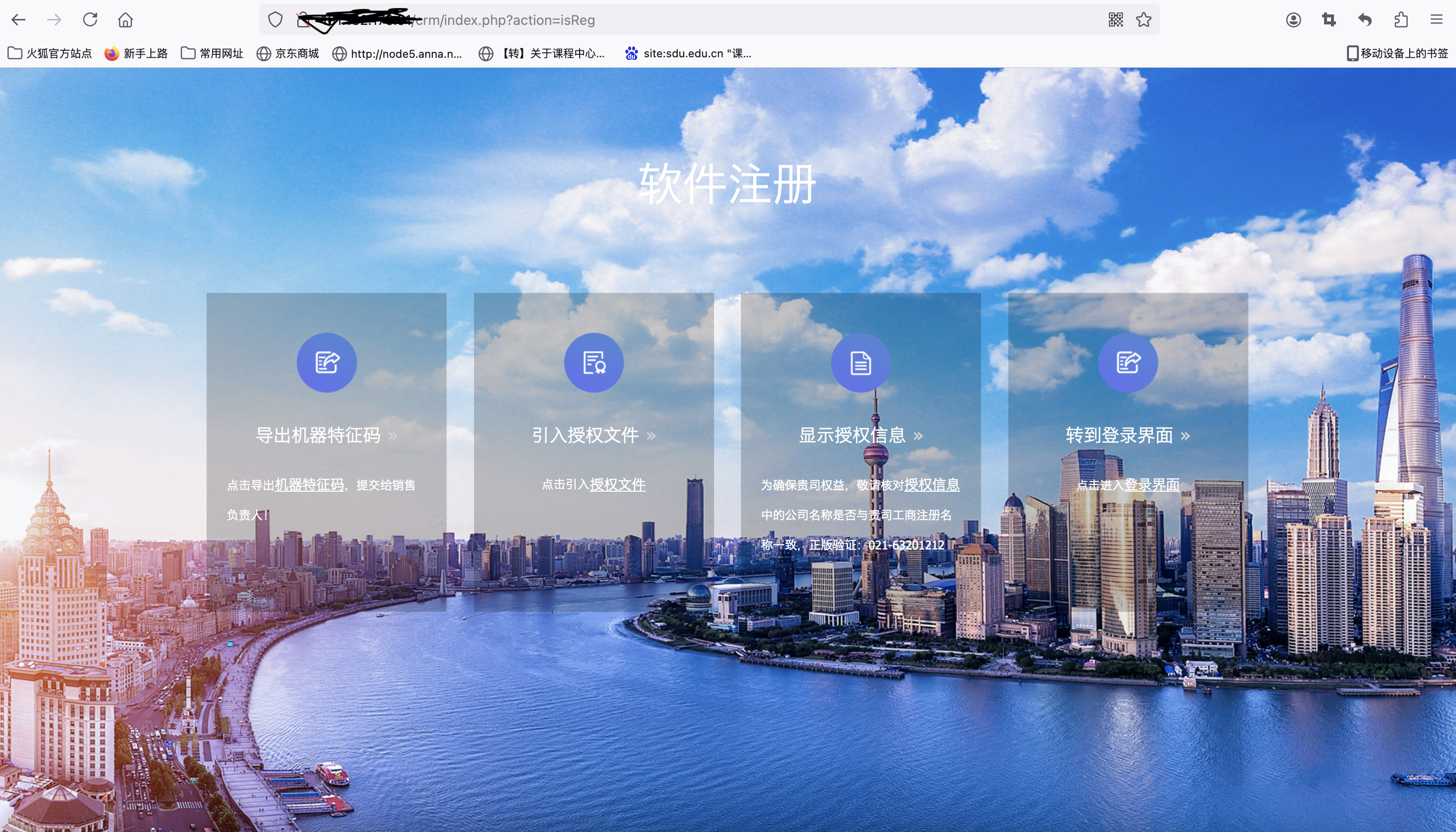Screen dimensions: 1456x832
Task: Click the 京东商城 bookmark
Action: tap(288, 53)
